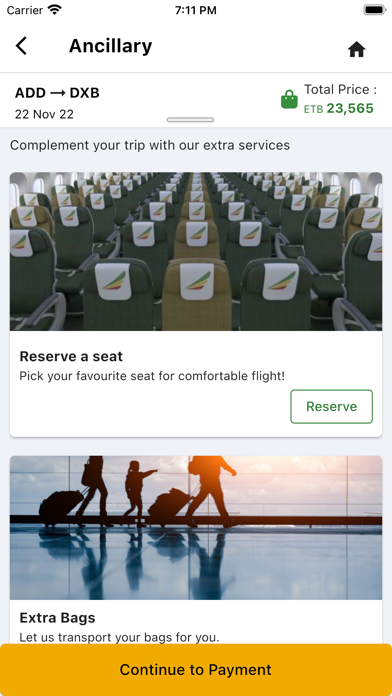Tap the ETB 23,565 total price

[x=339, y=108]
